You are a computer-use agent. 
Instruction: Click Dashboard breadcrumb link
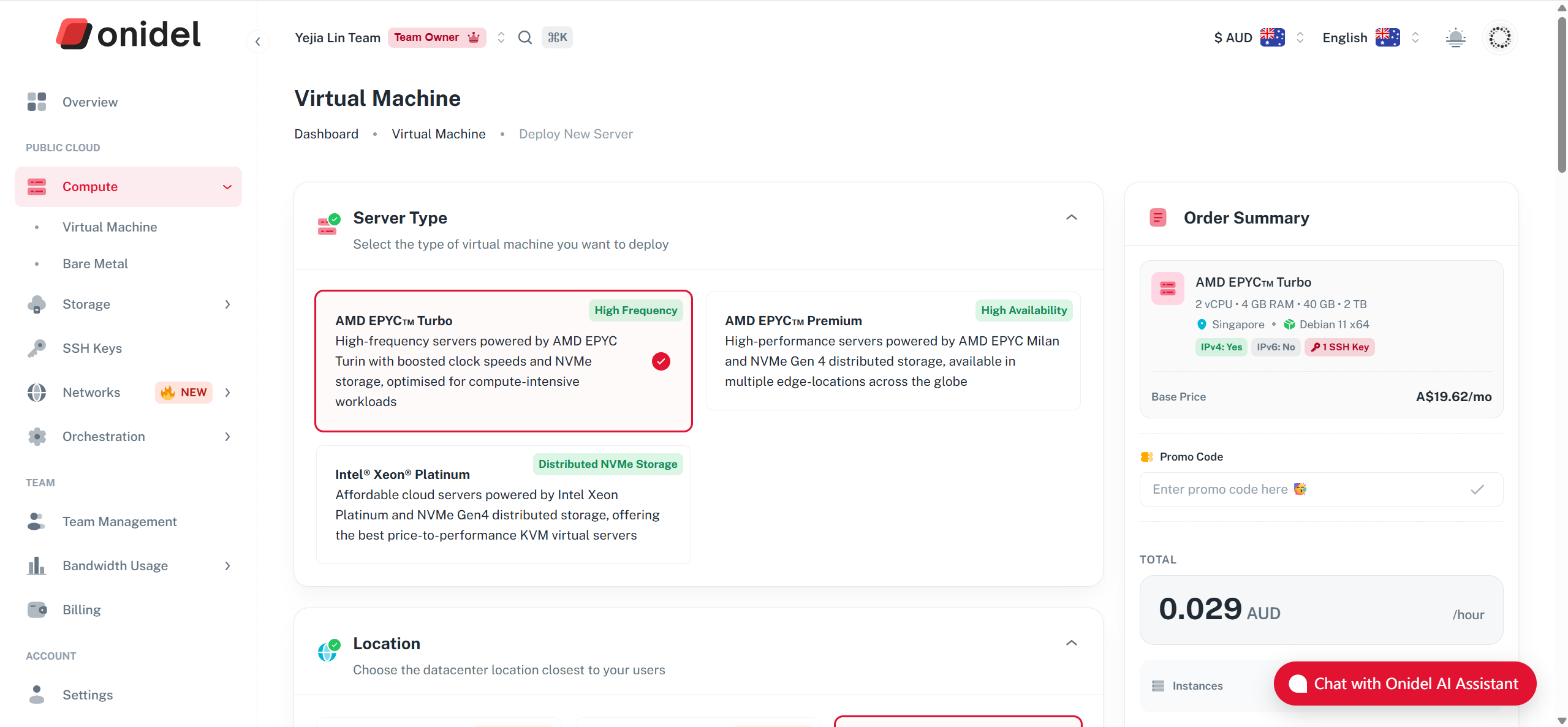coord(326,134)
